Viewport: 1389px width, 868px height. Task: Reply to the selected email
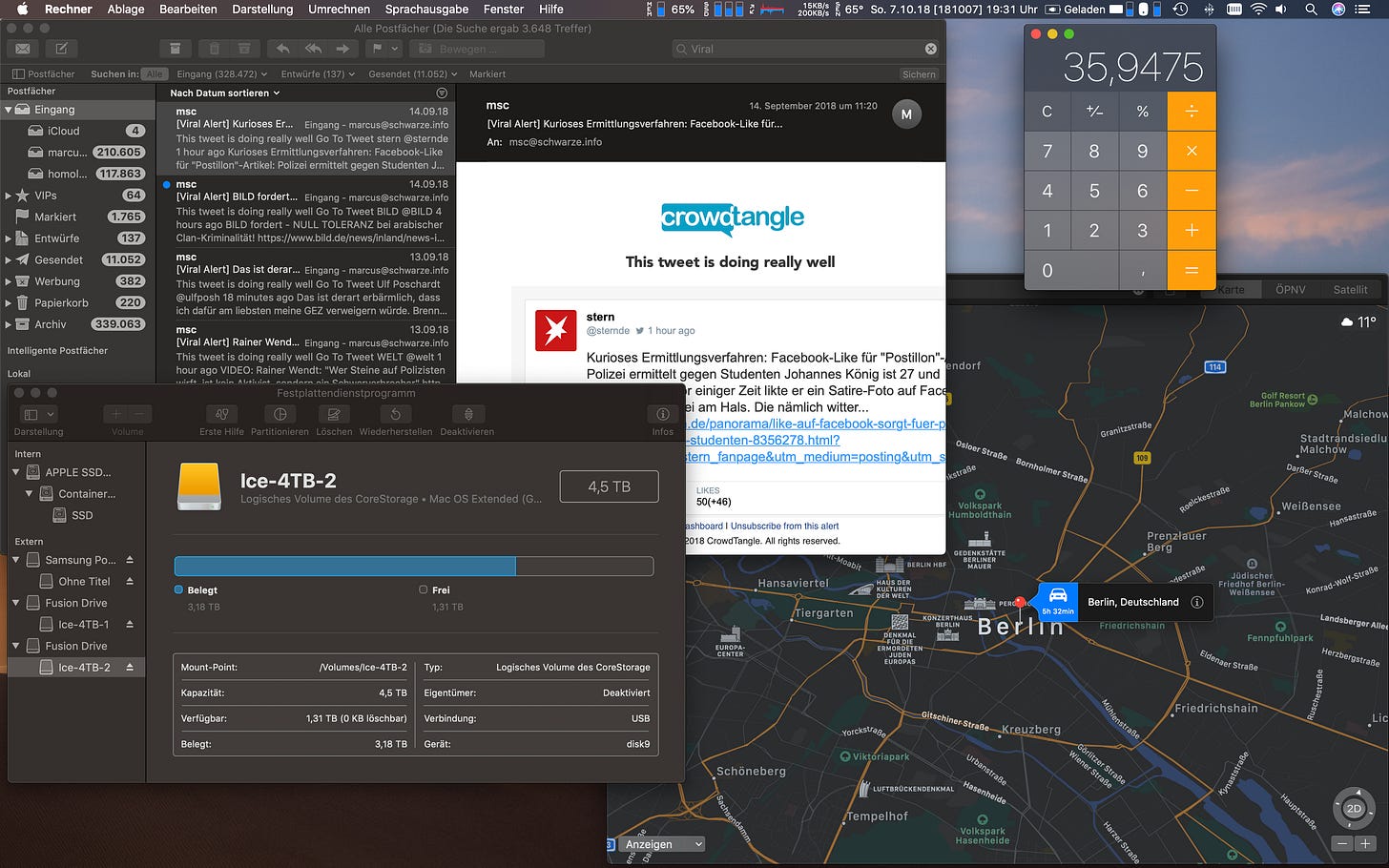pyautogui.click(x=282, y=49)
